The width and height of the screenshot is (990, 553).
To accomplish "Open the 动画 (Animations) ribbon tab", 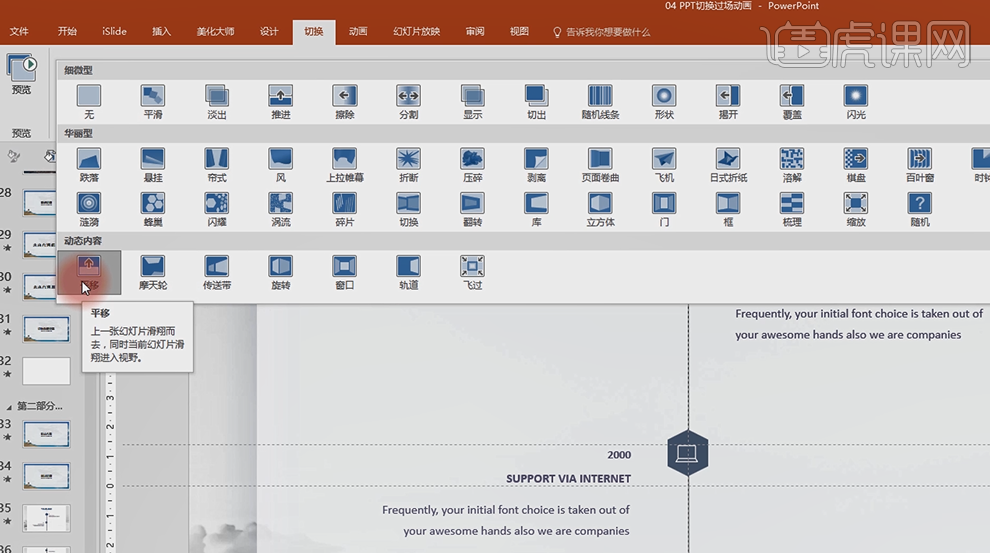I will (358, 32).
